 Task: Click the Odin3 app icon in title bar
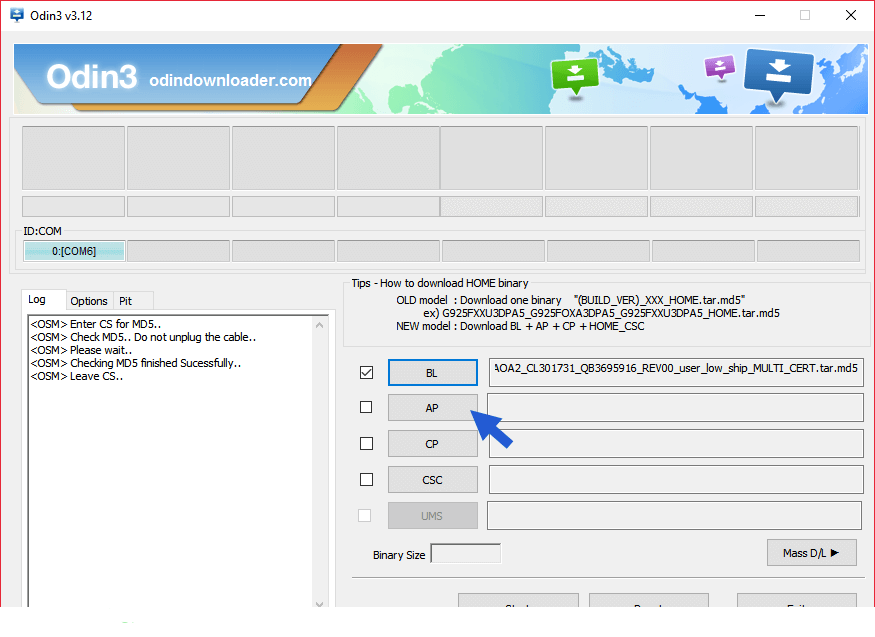(x=17, y=15)
